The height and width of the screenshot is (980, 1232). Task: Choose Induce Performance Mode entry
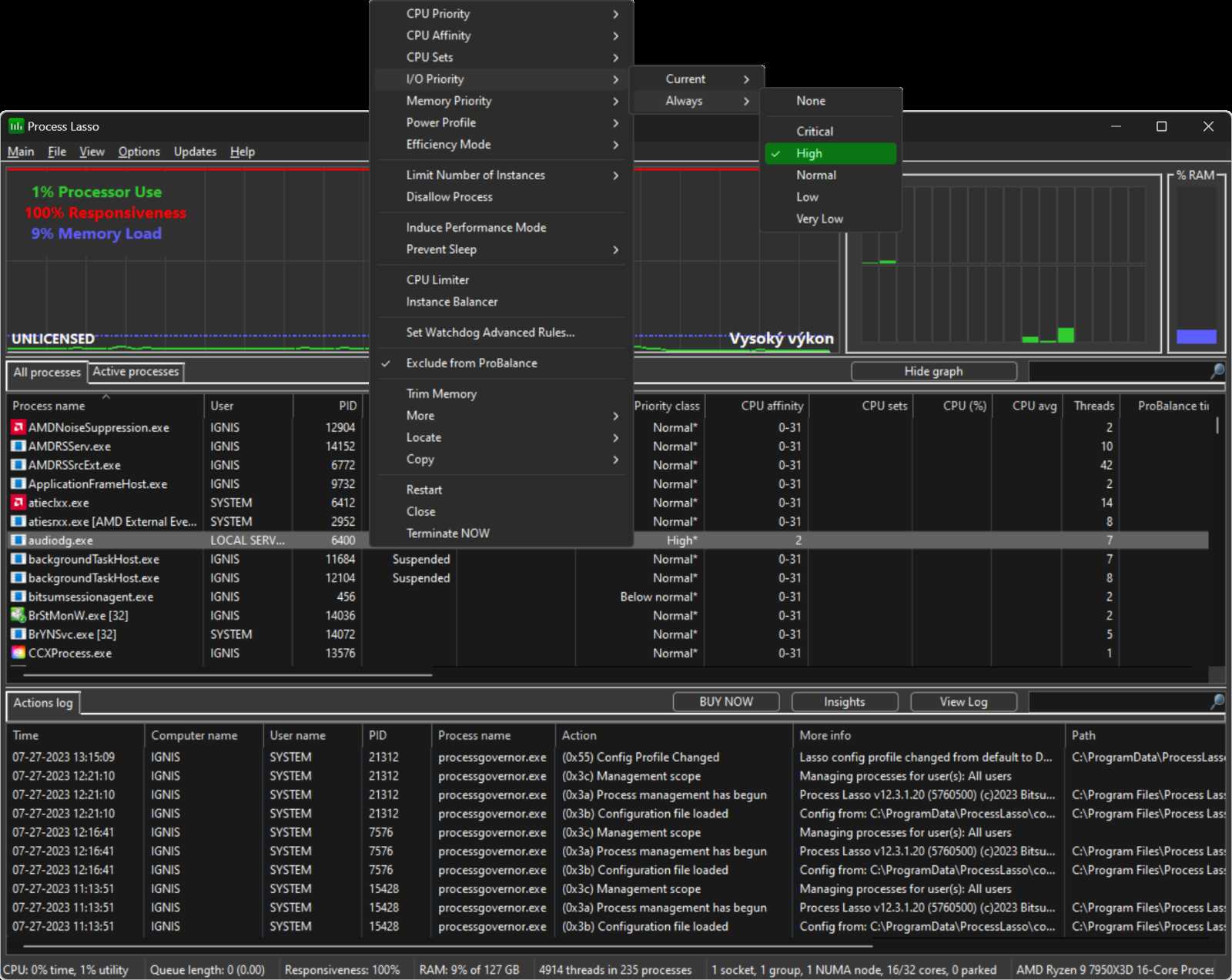pyautogui.click(x=501, y=227)
